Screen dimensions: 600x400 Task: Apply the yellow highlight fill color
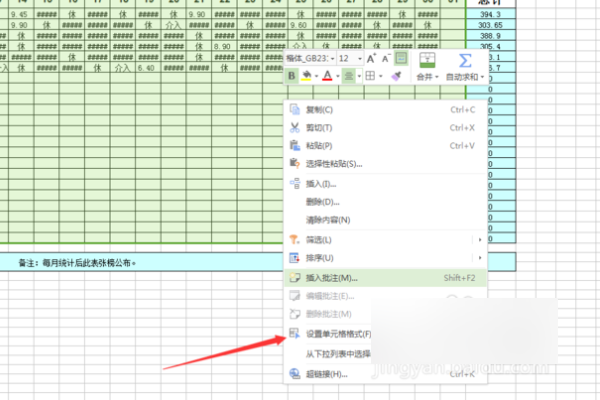tap(307, 76)
